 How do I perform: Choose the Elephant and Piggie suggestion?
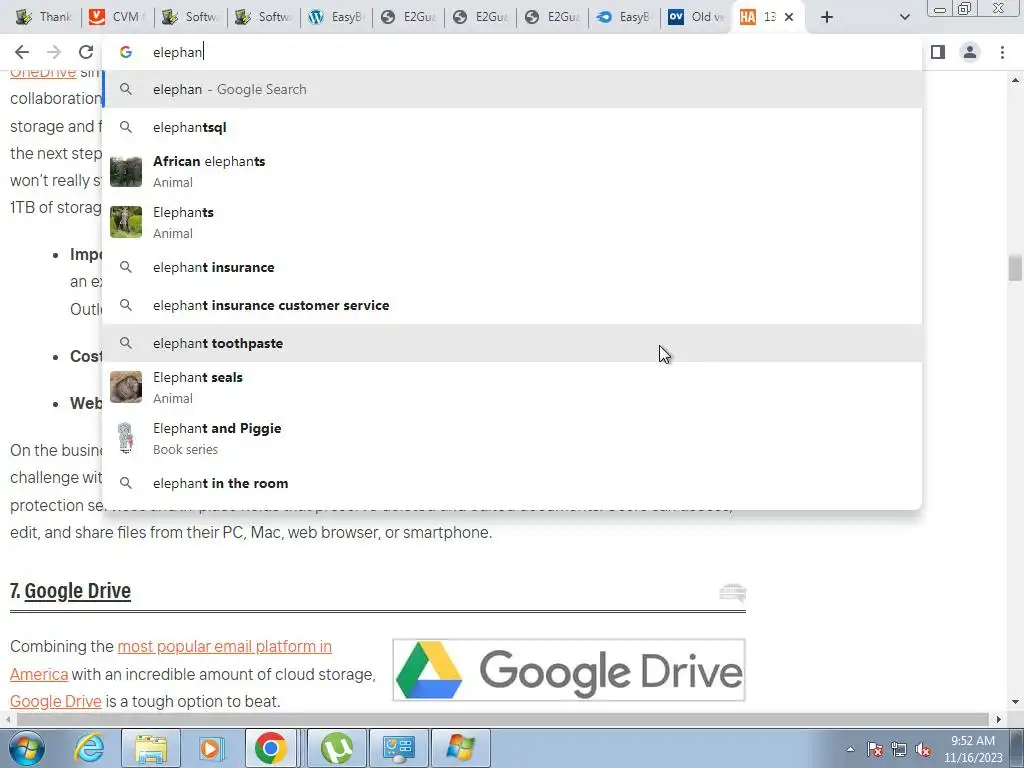[x=512, y=438]
